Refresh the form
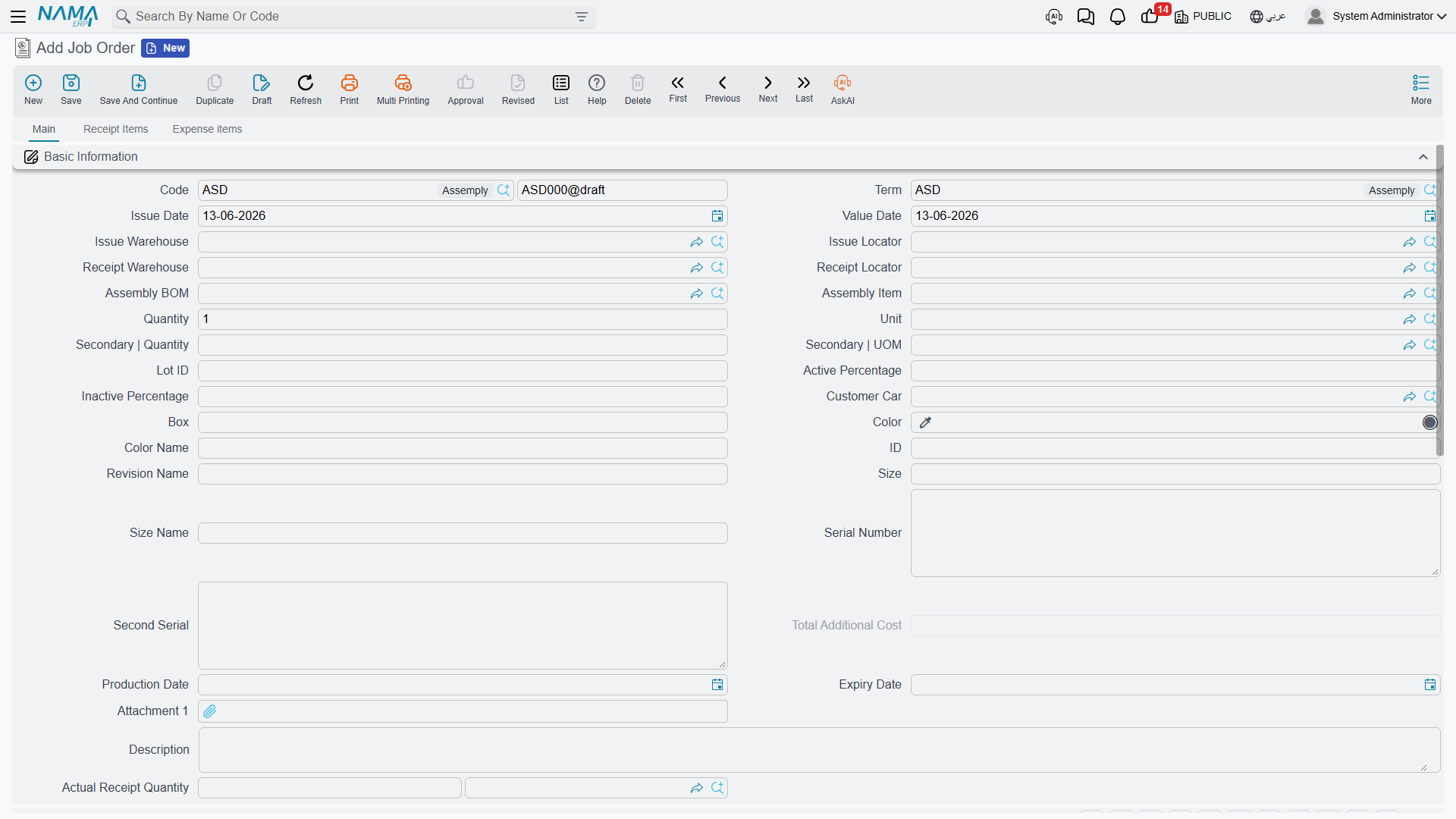Screen dimensions: 1456x819 (306, 89)
